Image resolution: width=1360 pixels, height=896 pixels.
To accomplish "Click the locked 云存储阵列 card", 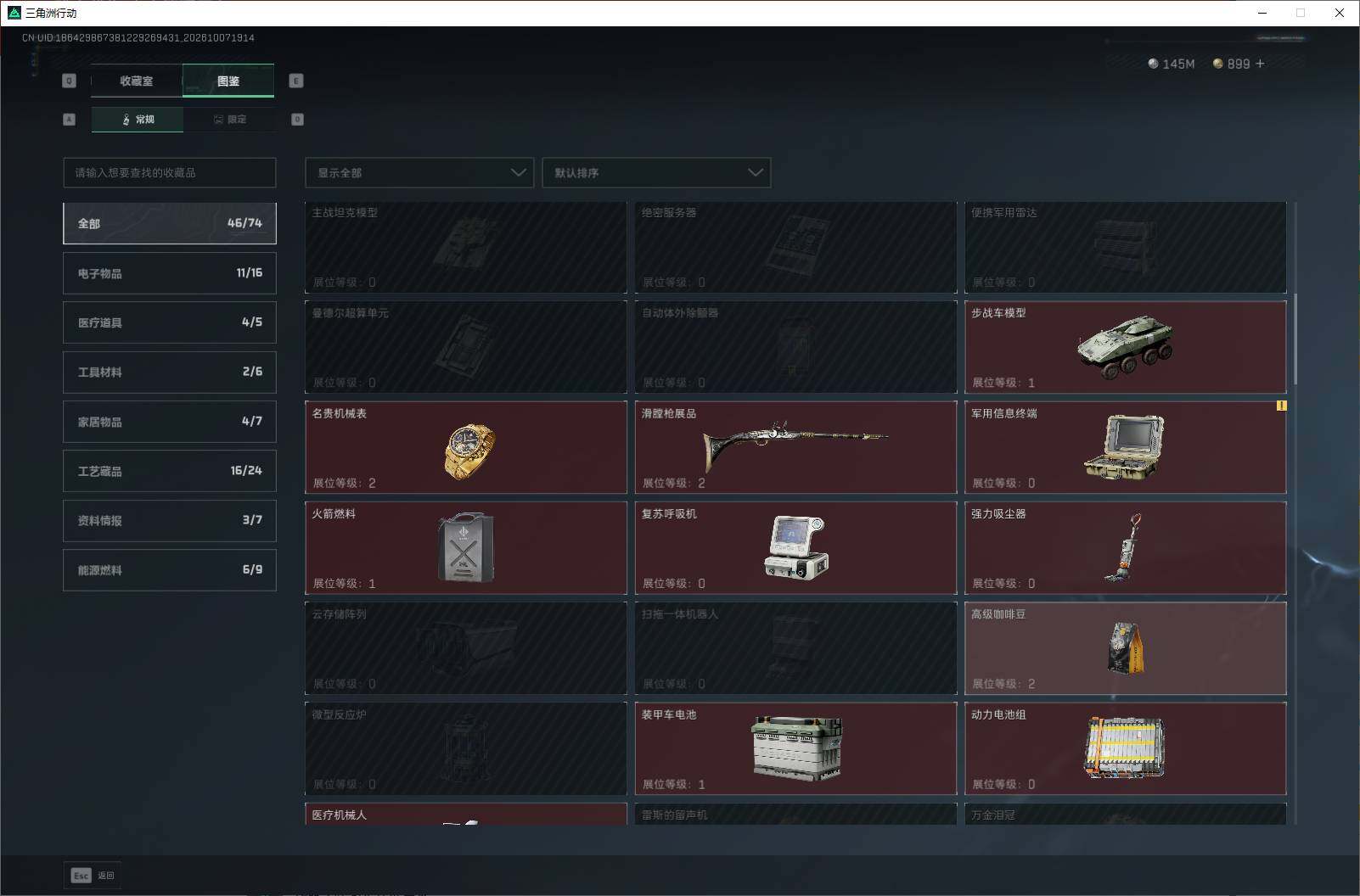I will click(466, 648).
